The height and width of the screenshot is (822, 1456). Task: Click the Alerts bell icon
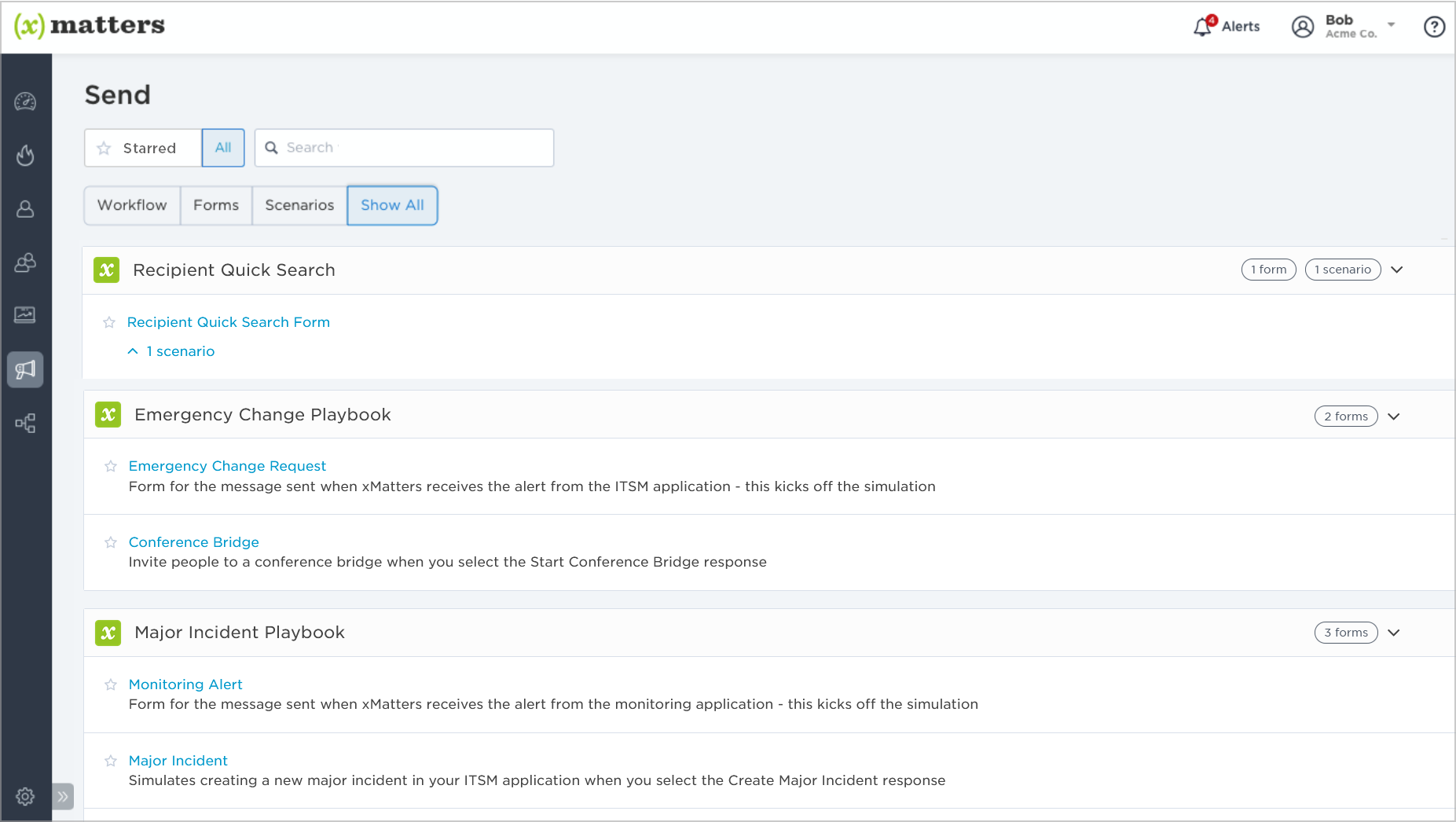click(x=1203, y=27)
